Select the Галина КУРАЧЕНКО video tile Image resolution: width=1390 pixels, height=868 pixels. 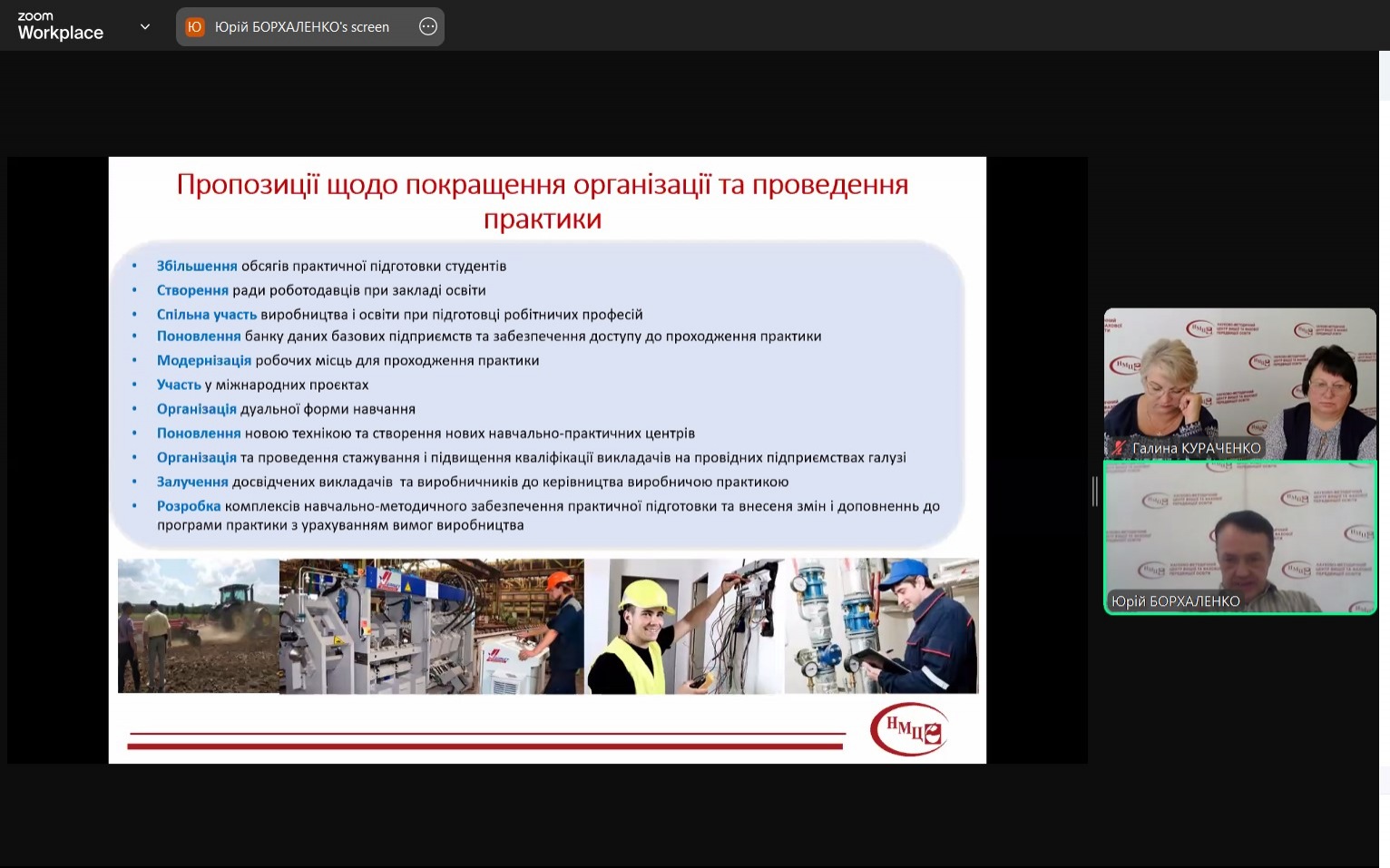pyautogui.click(x=1239, y=381)
